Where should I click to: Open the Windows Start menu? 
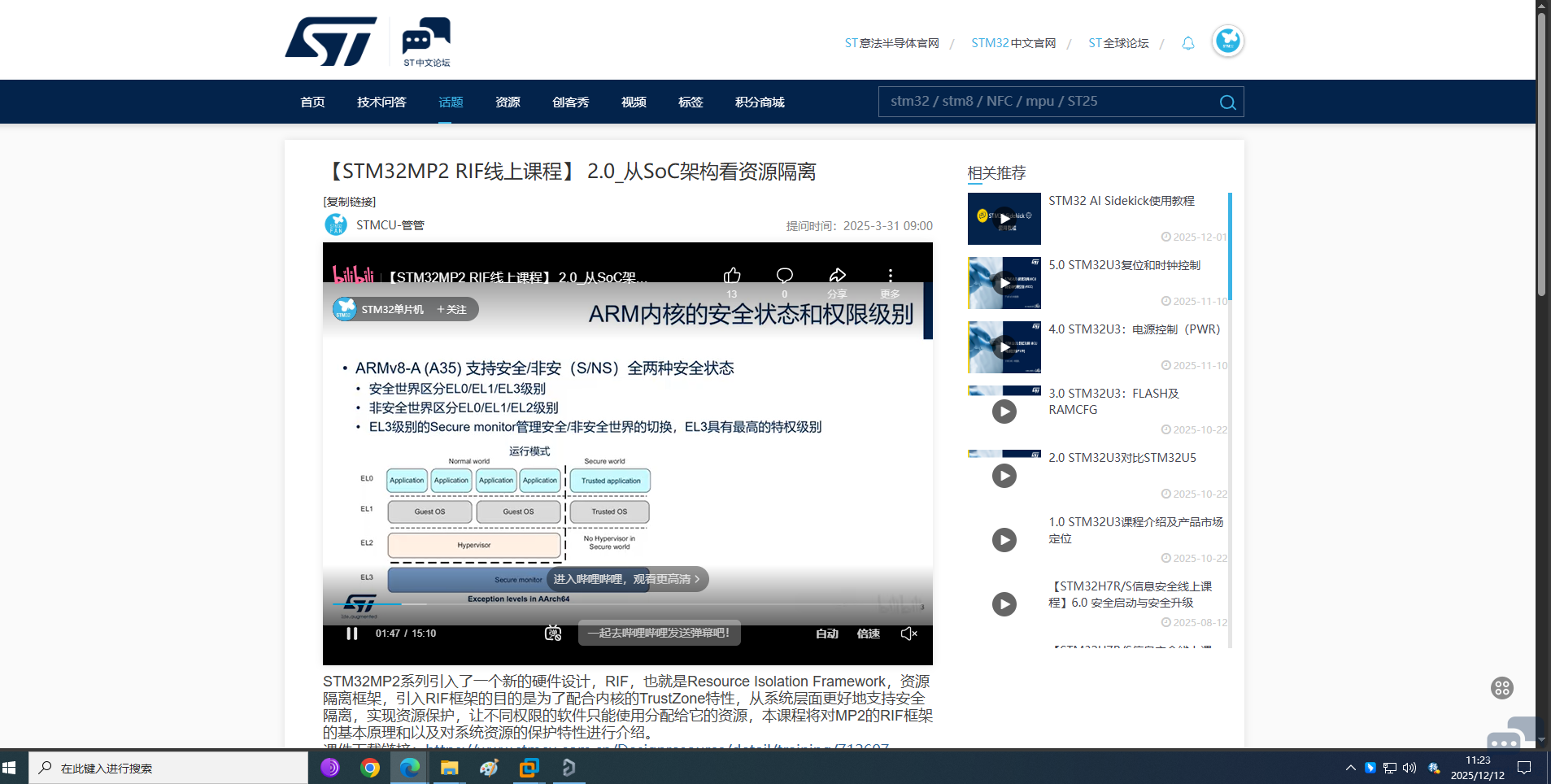[10, 768]
